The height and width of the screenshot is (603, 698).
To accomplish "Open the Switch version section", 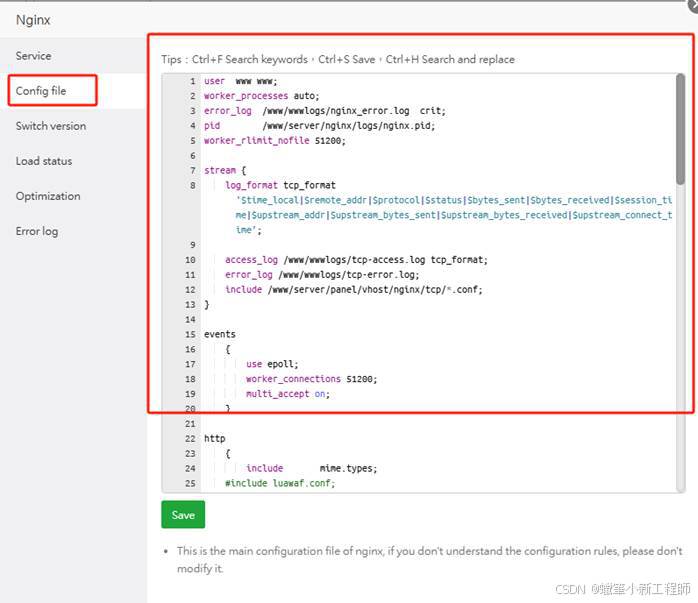I will coord(51,126).
